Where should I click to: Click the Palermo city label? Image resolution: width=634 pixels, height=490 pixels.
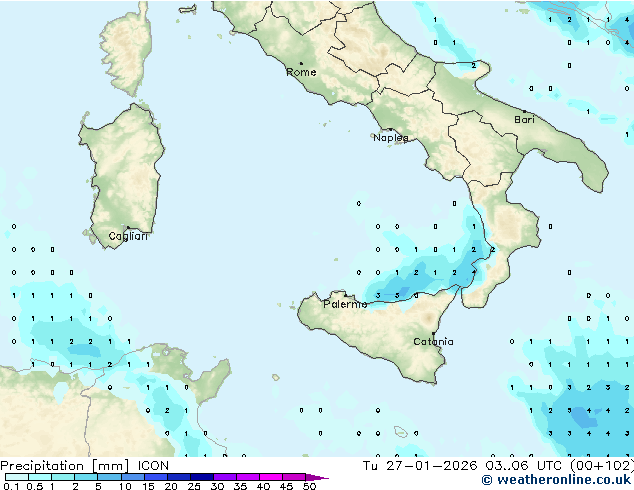(345, 304)
